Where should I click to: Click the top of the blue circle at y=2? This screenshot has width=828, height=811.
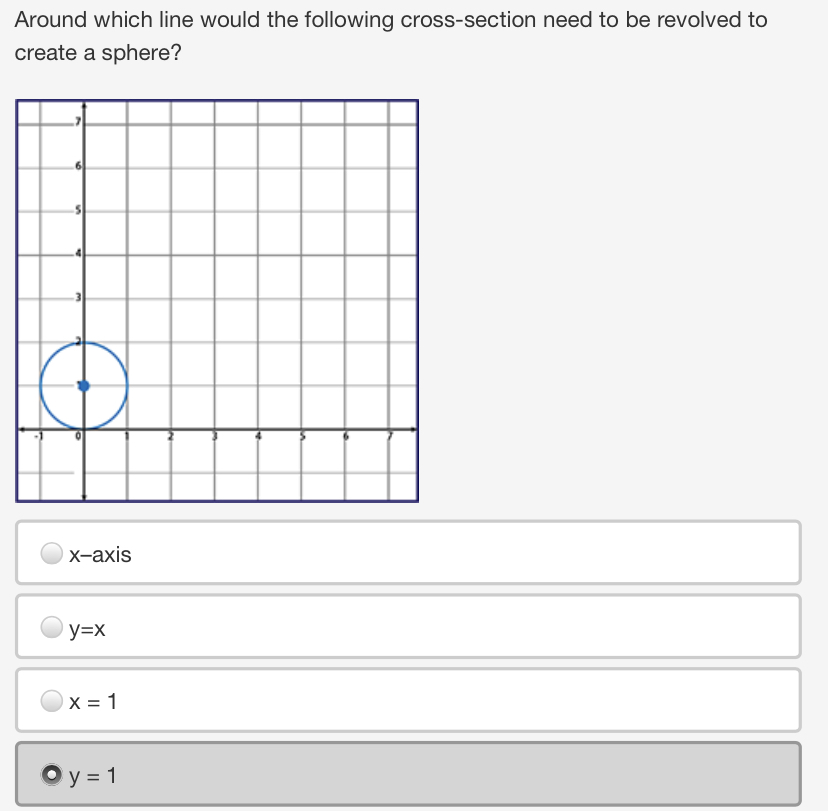point(83,341)
